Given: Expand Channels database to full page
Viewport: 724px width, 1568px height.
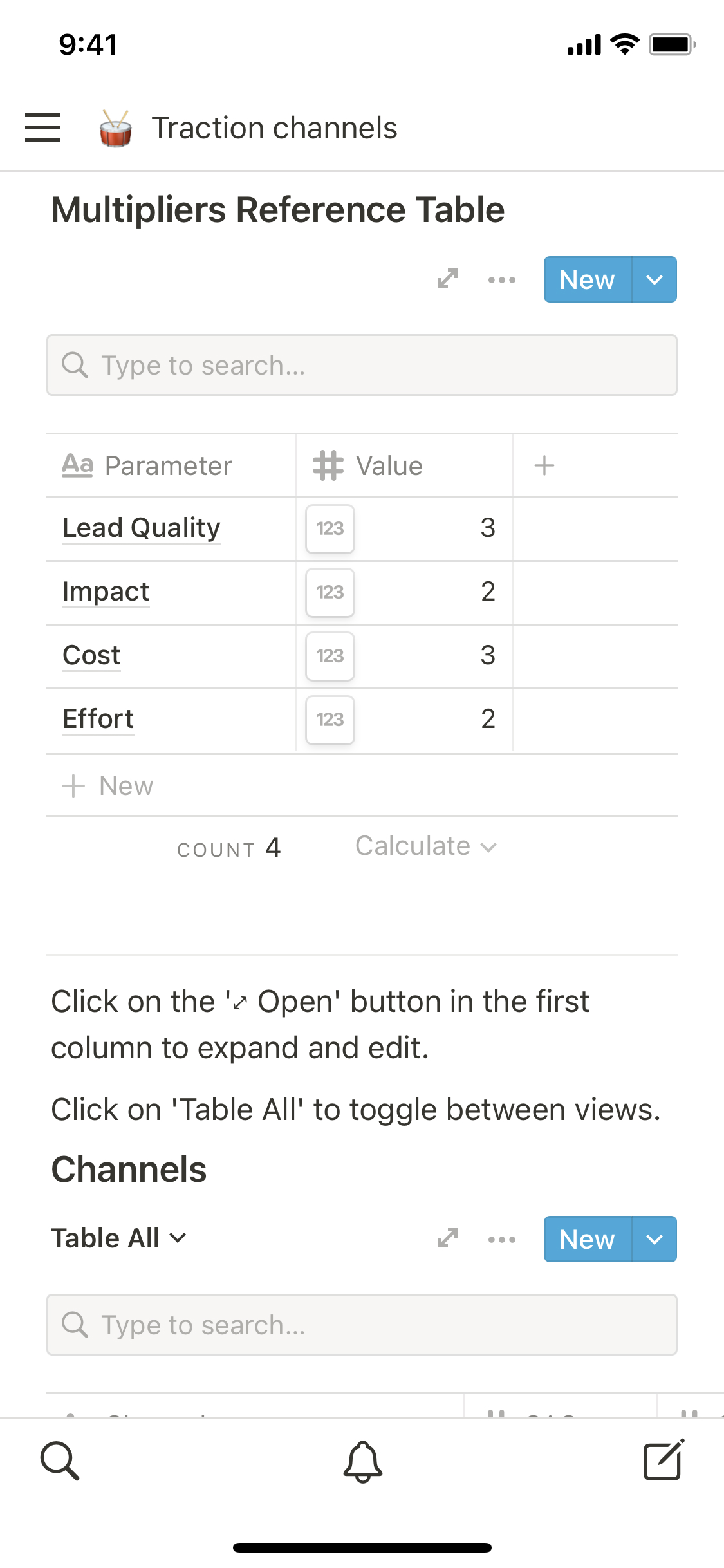Looking at the screenshot, I should pos(448,1238).
